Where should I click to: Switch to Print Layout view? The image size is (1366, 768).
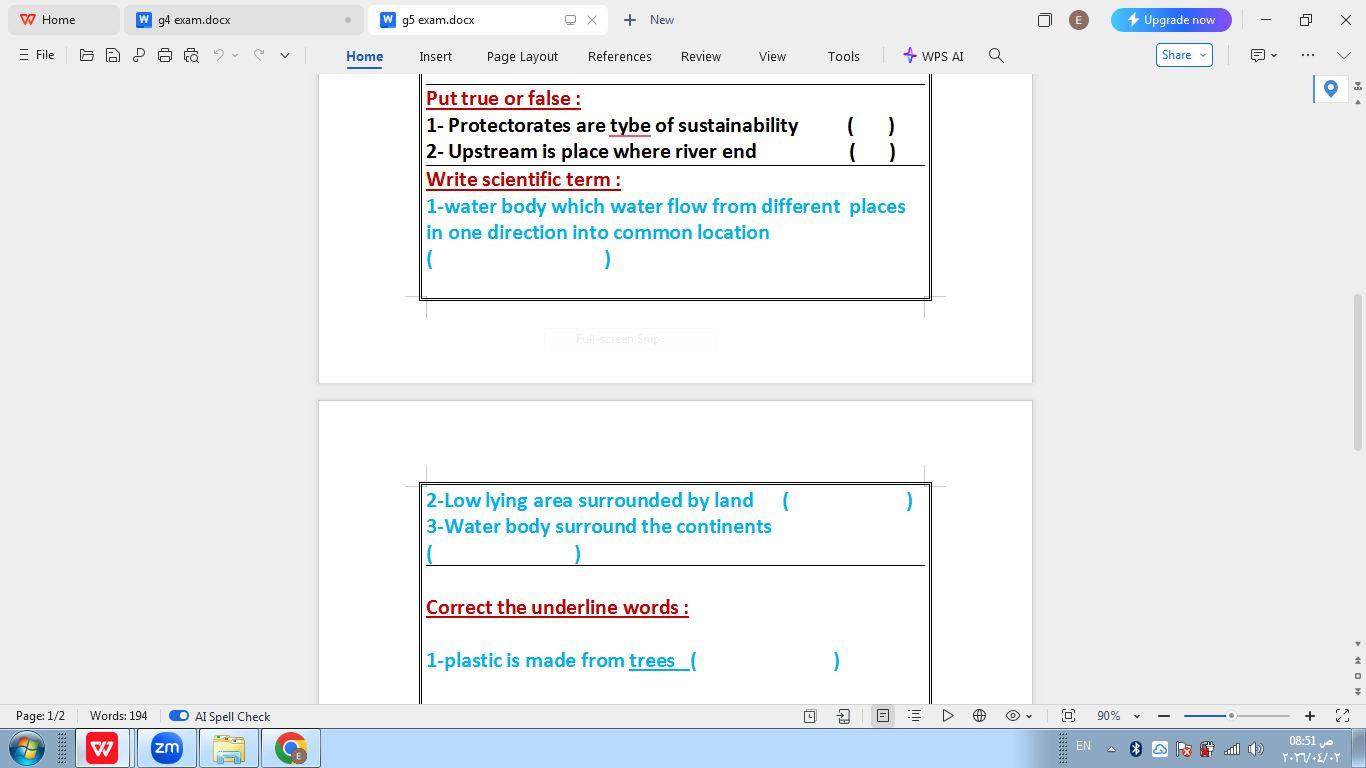(882, 716)
